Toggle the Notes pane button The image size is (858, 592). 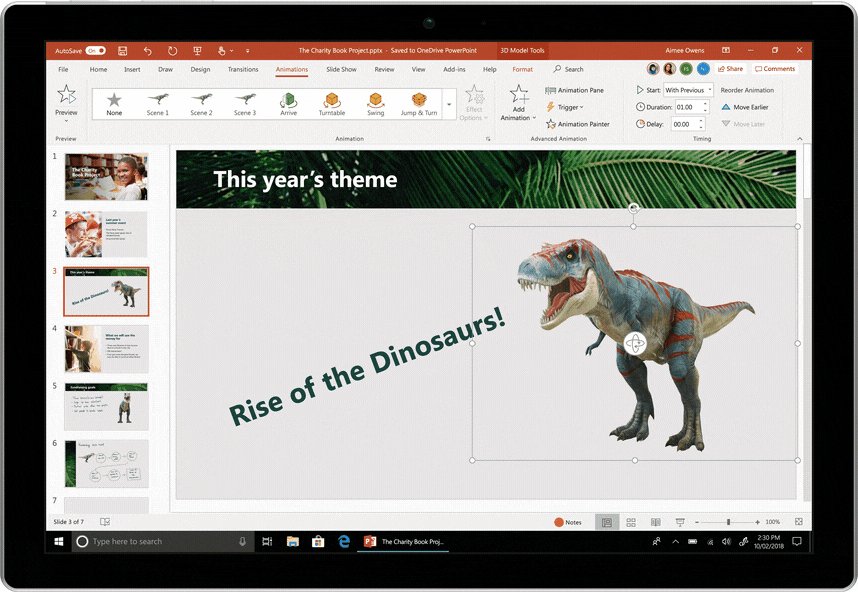pos(568,522)
